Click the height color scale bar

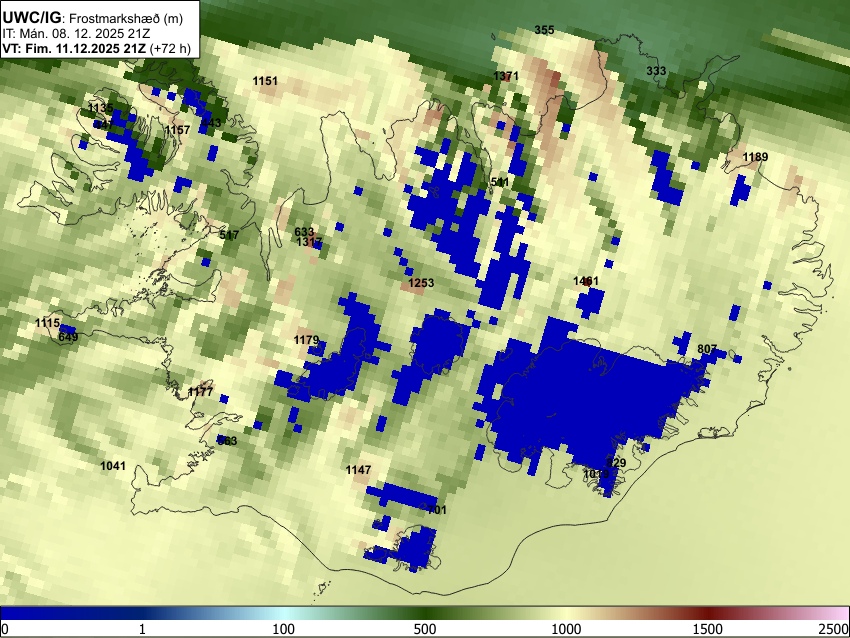click(425, 613)
